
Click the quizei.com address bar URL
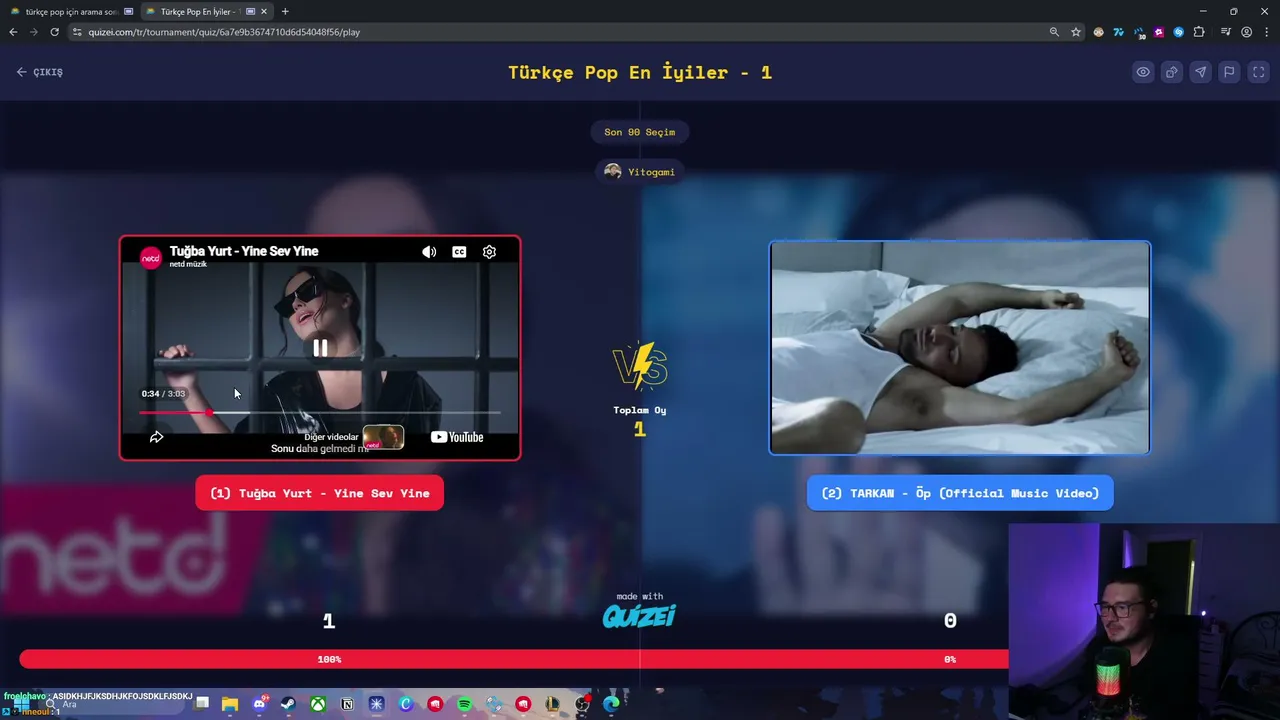click(224, 32)
